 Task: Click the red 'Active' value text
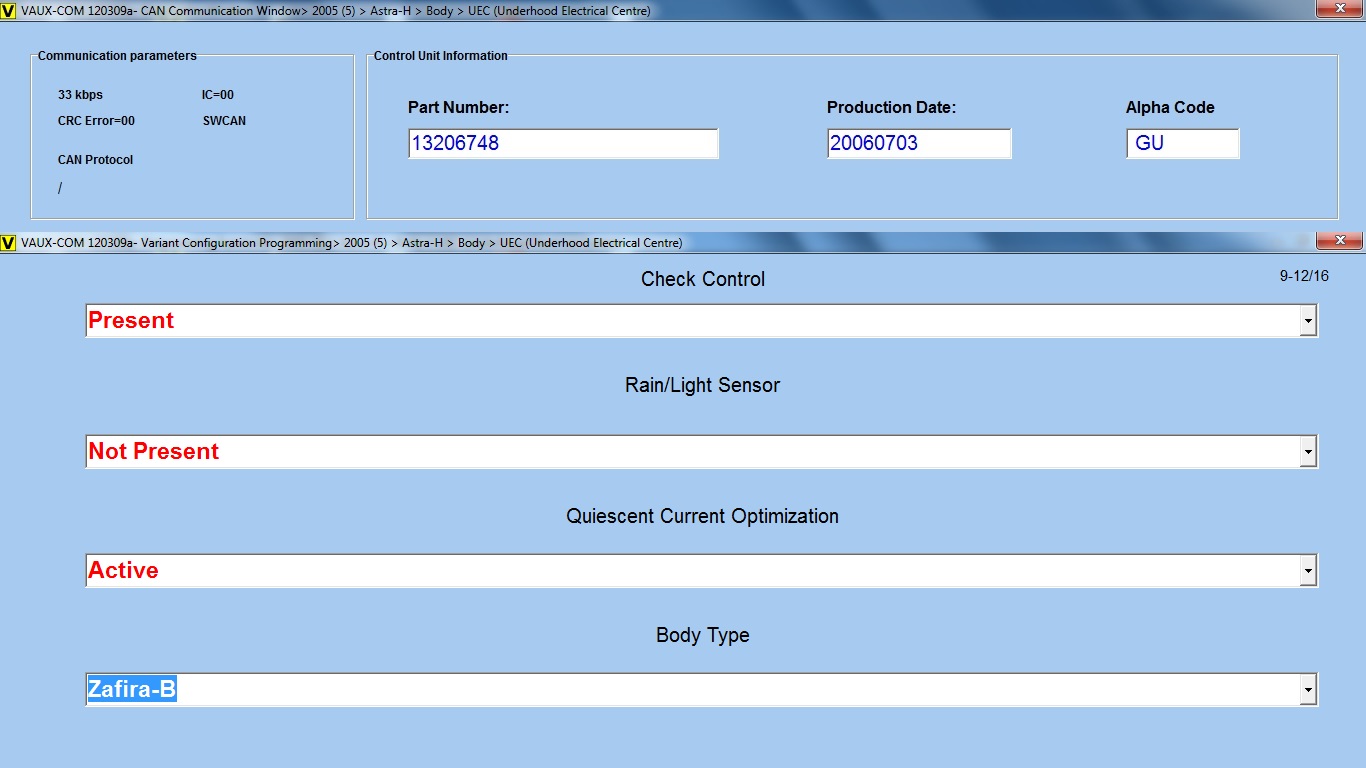[x=124, y=571]
